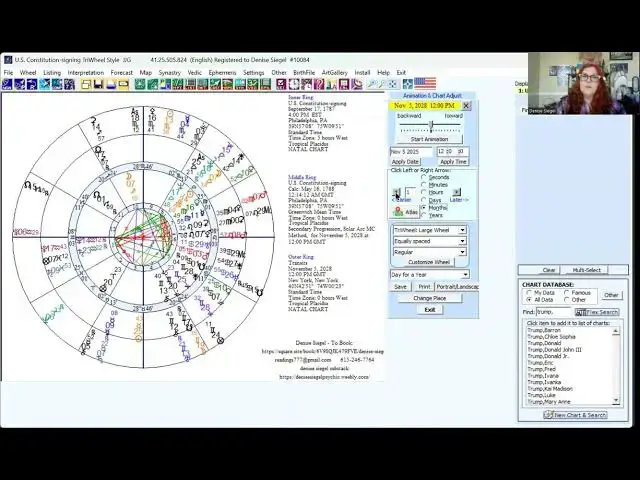Viewport: 640px width, 480px height.
Task: Click the Later right-arrow button
Action: click(x=456, y=191)
